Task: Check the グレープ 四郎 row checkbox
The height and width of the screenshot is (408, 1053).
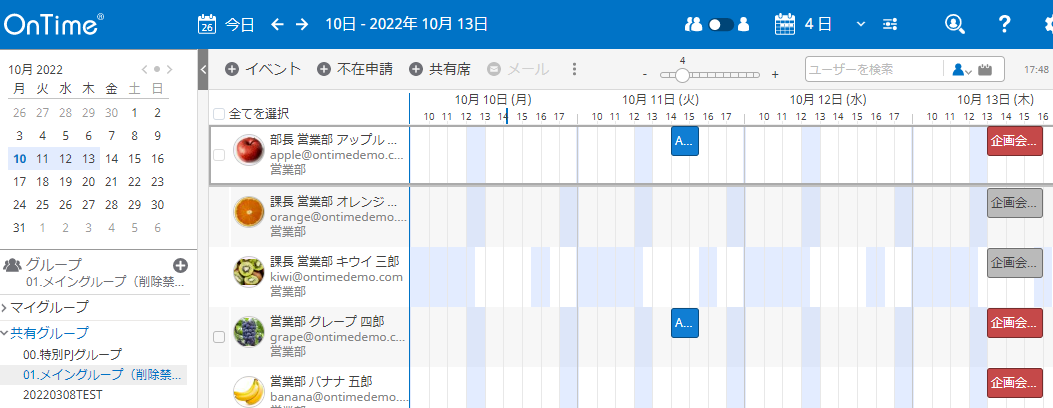Action: point(218,338)
